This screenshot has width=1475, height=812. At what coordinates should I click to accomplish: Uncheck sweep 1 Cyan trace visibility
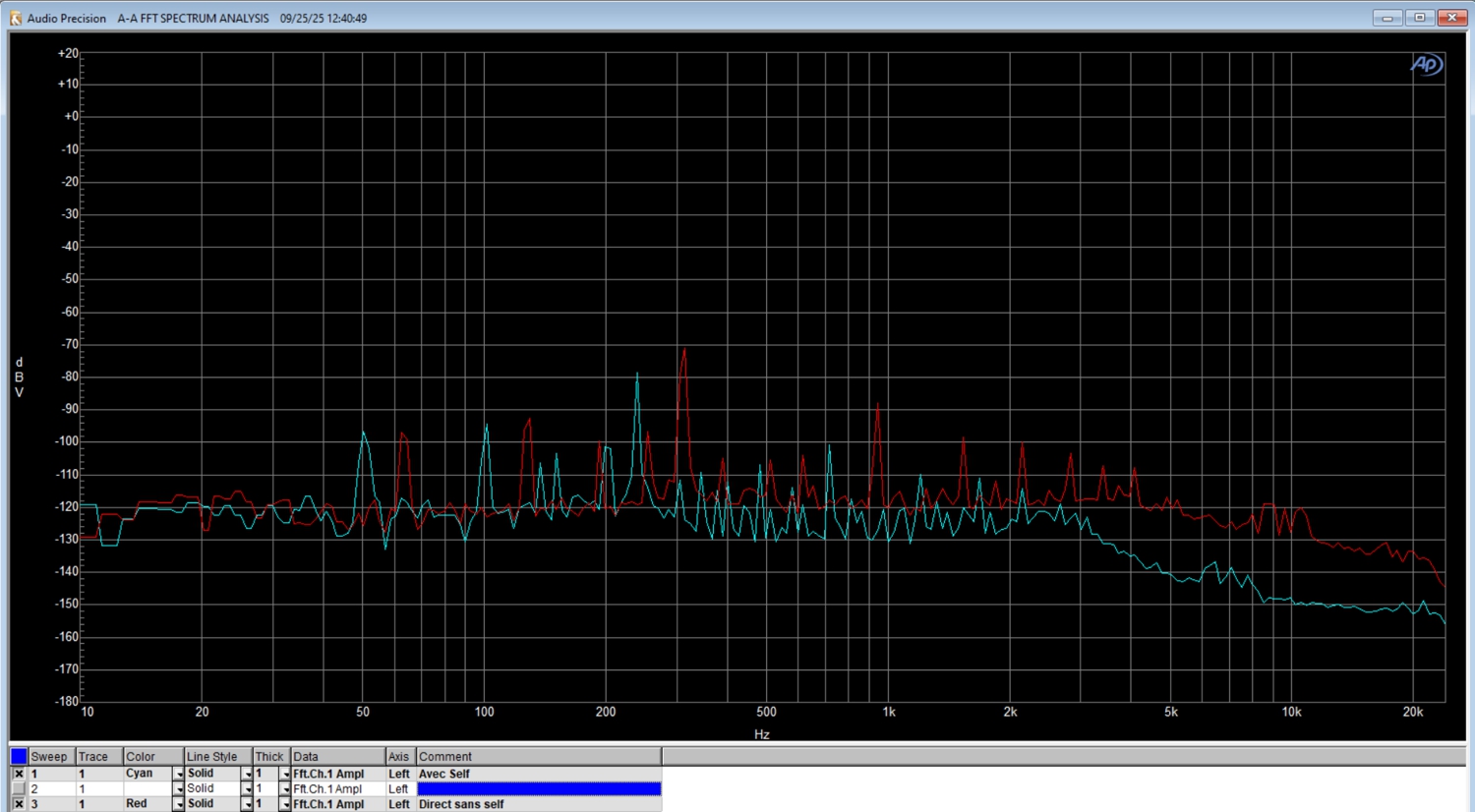[x=19, y=774]
